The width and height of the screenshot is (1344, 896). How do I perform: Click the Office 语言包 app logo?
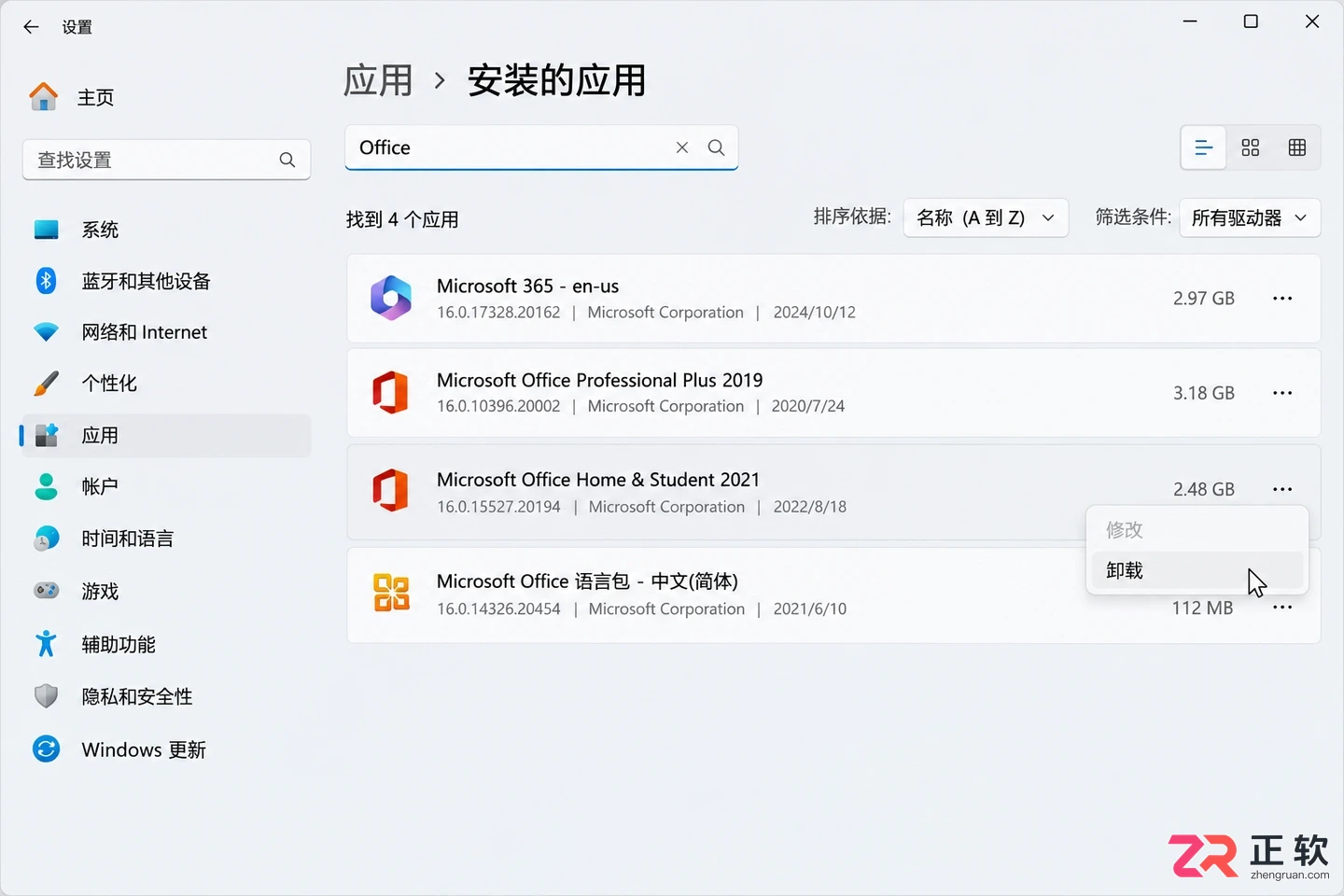pos(391,593)
